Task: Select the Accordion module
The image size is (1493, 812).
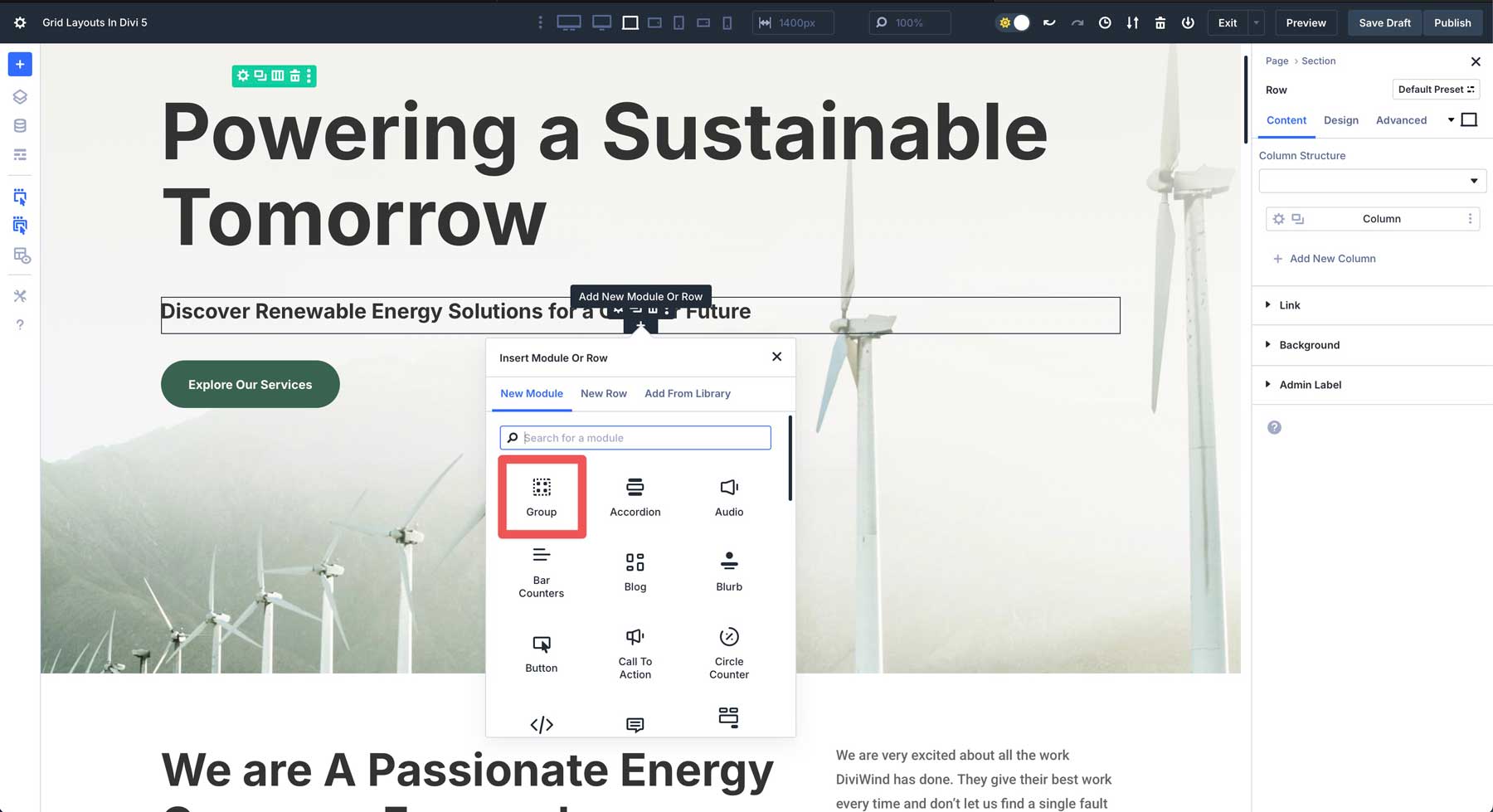Action: (x=635, y=496)
